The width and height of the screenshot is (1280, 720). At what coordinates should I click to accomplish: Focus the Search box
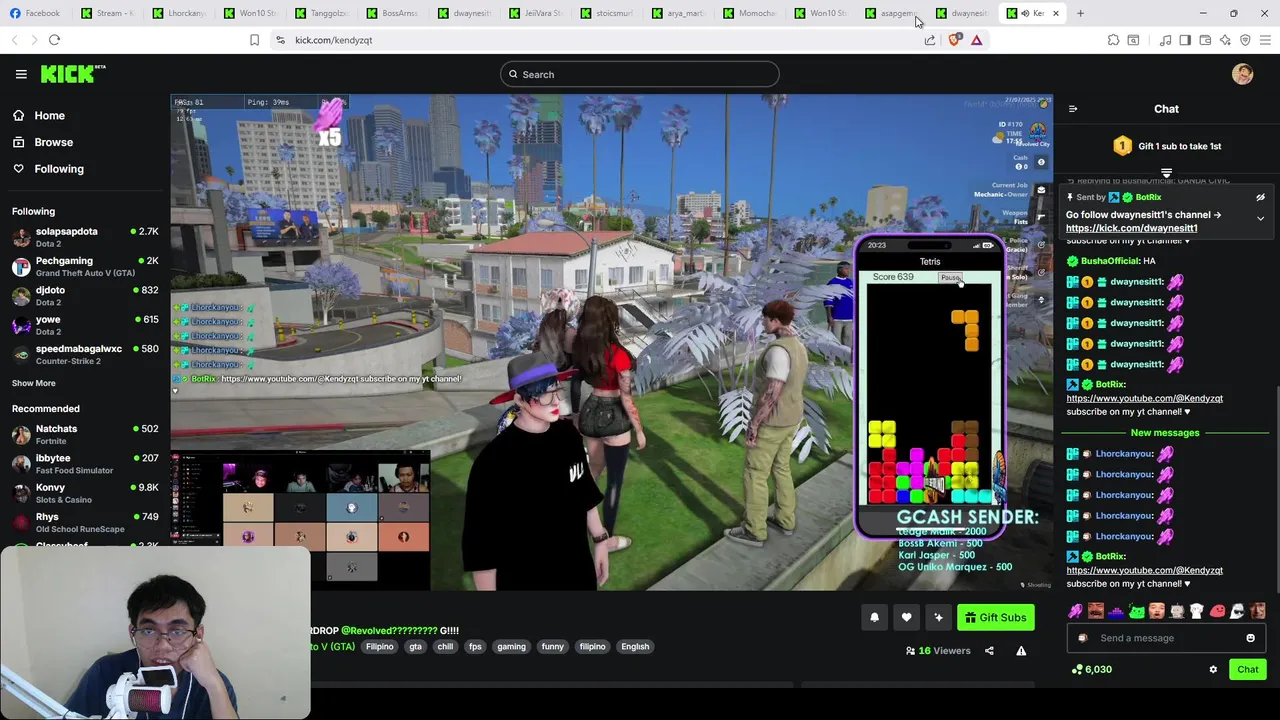point(640,74)
